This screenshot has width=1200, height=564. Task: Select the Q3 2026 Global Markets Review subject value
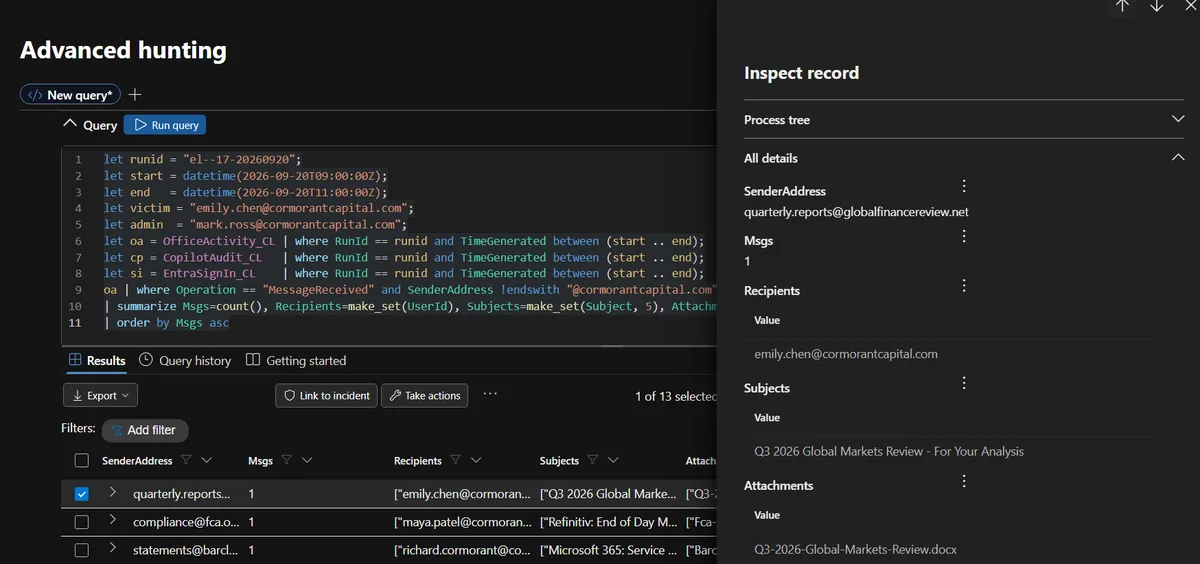pos(889,451)
